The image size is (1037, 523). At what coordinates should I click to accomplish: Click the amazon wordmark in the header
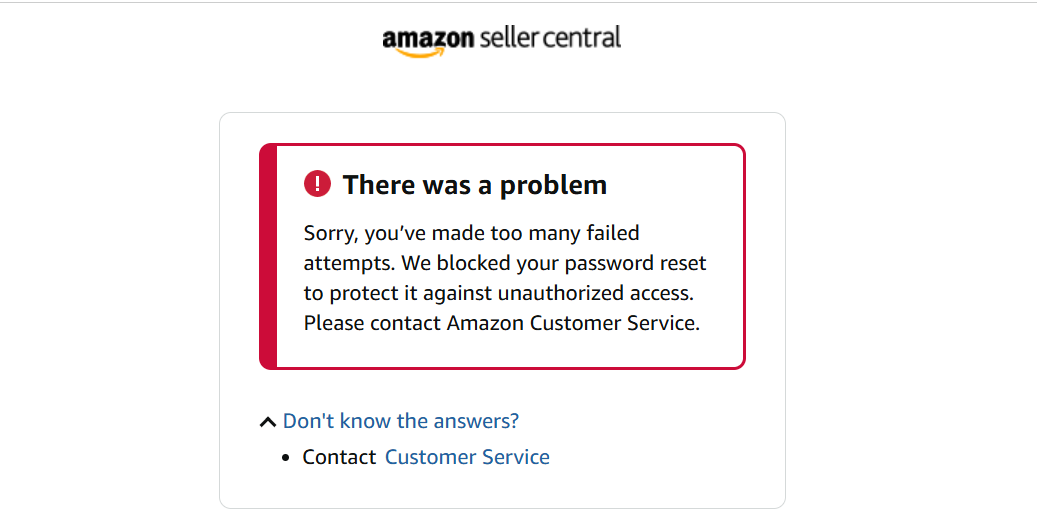click(x=428, y=38)
